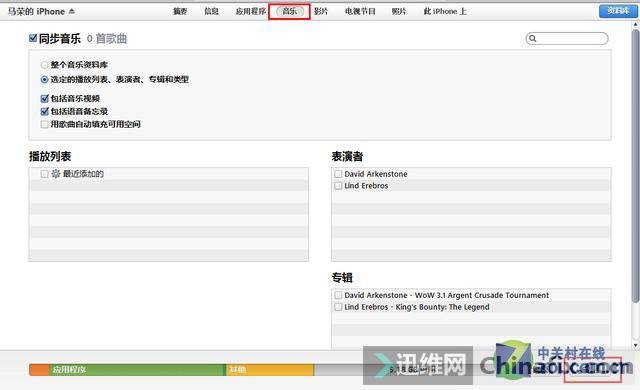Click the magnifier icon in the search box
Screen dimensions: 640x390
(x=532, y=38)
